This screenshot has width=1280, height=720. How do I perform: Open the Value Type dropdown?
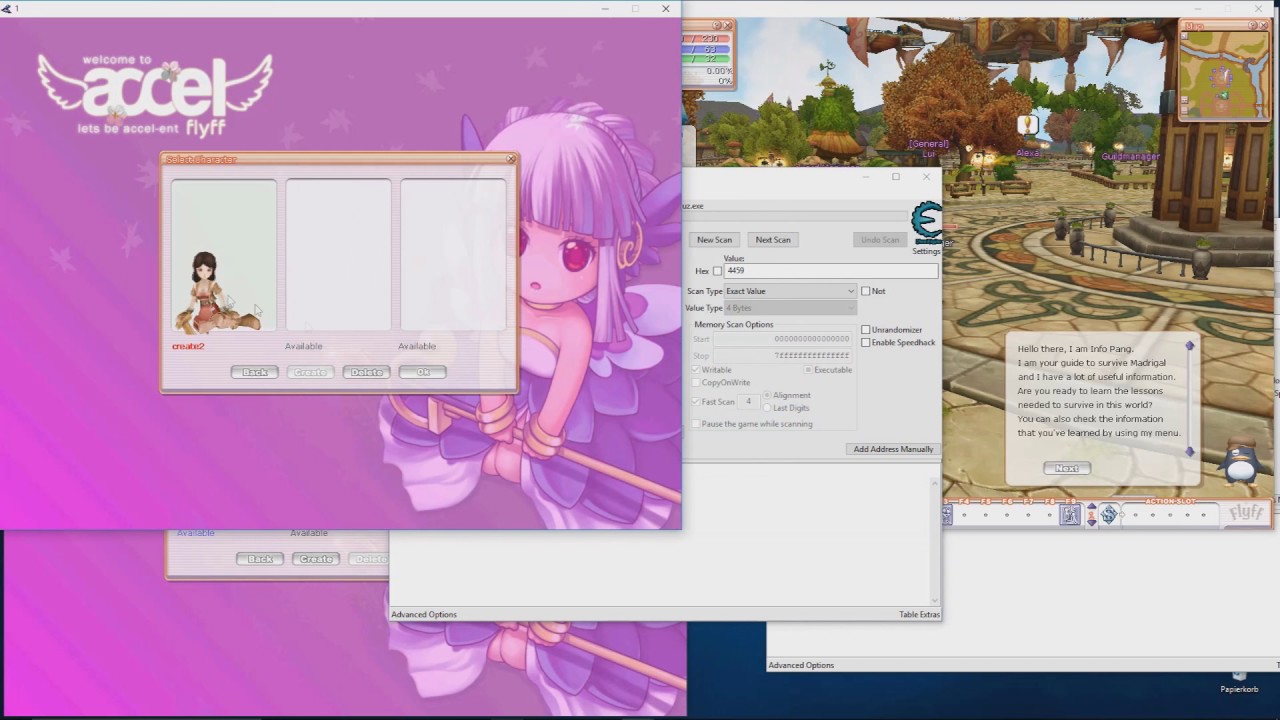(x=790, y=308)
